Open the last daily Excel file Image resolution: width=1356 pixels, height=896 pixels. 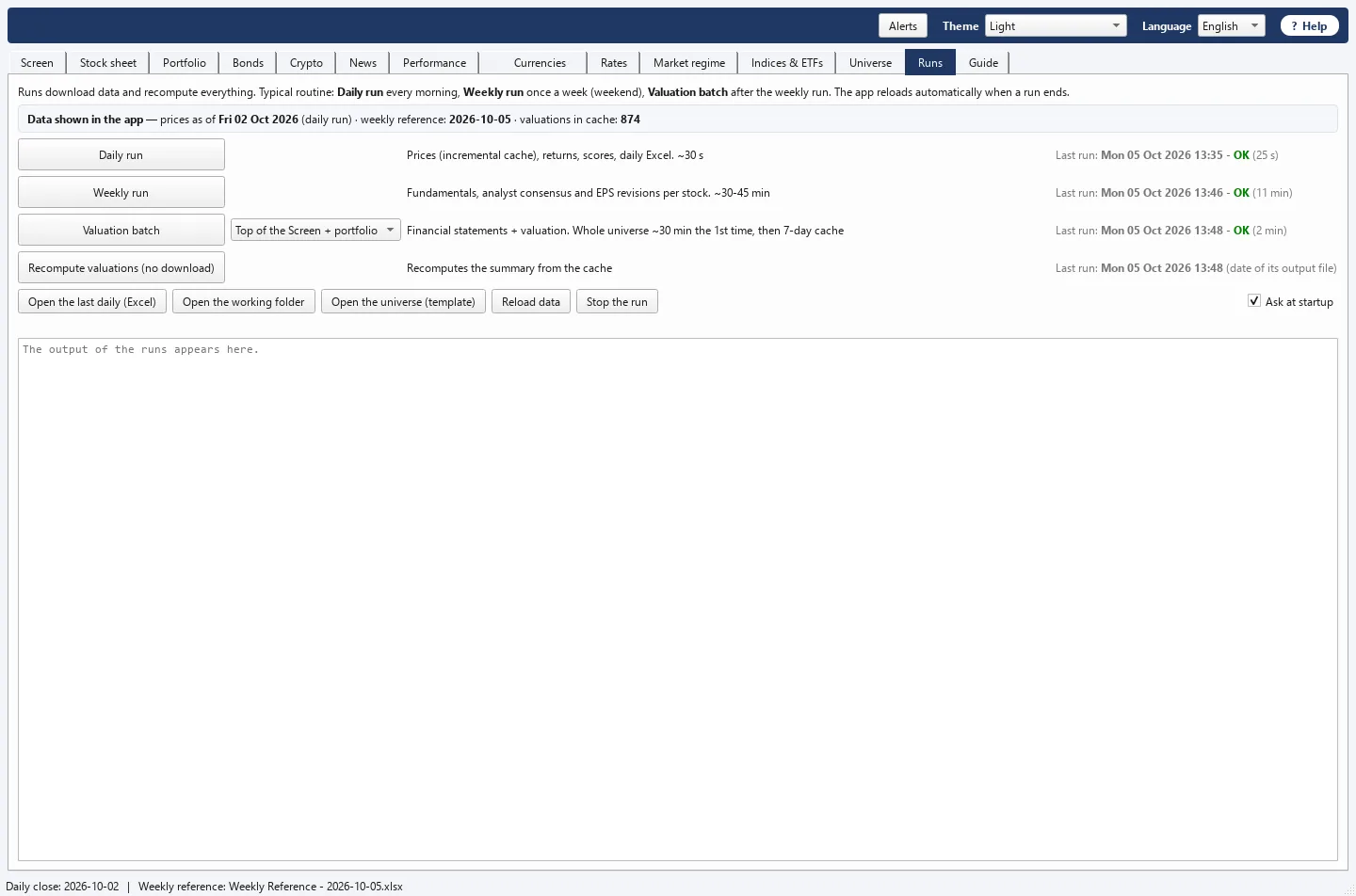[92, 302]
